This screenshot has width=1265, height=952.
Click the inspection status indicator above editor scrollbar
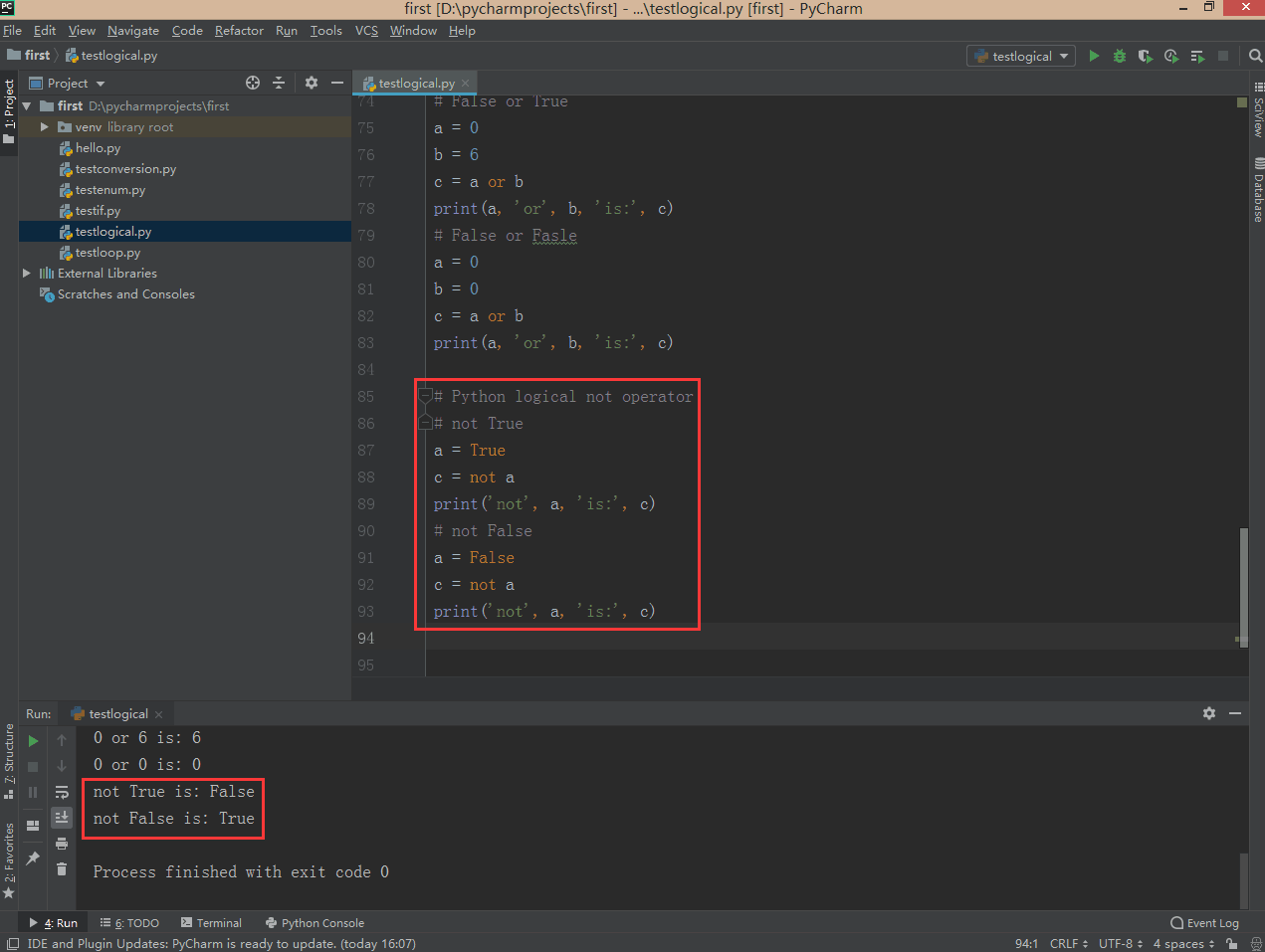click(x=1242, y=102)
